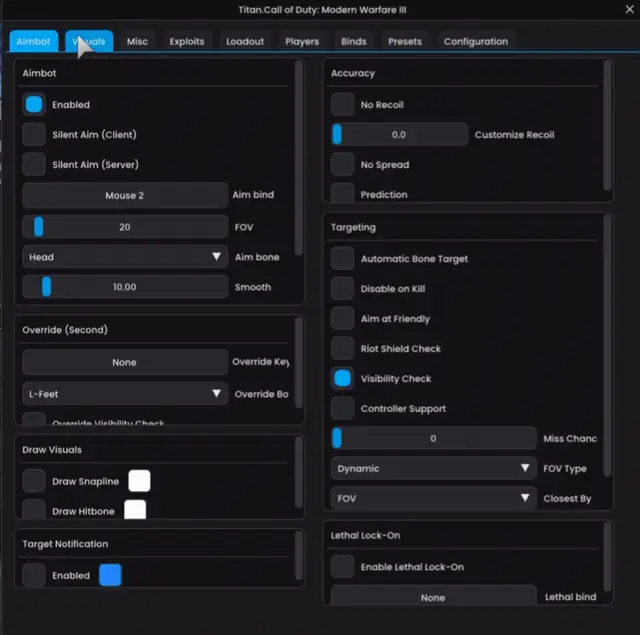Close the Titan window with the X
The height and width of the screenshot is (635, 640).
coord(629,9)
